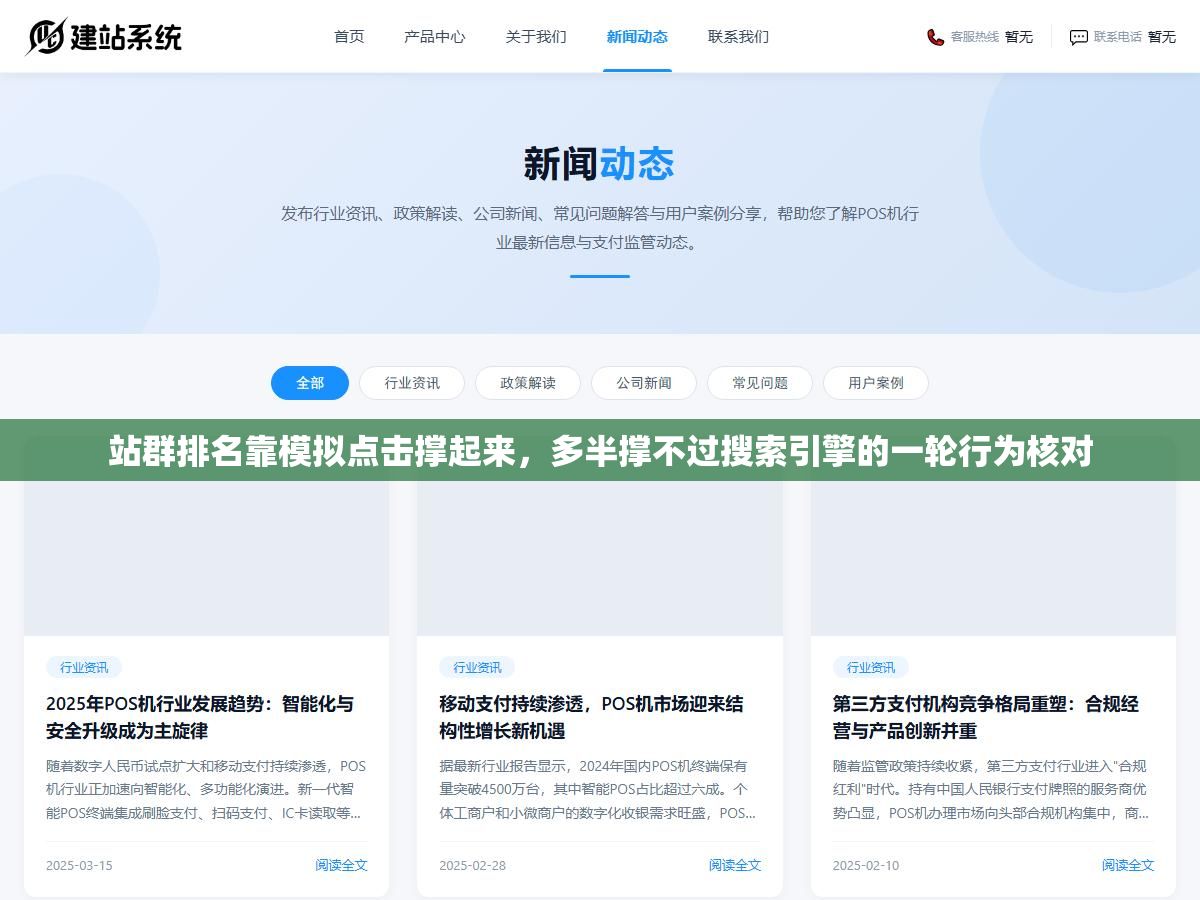Click summary text starting 随着数字人民币试点
The width and height of the screenshot is (1200, 900).
tap(206, 790)
